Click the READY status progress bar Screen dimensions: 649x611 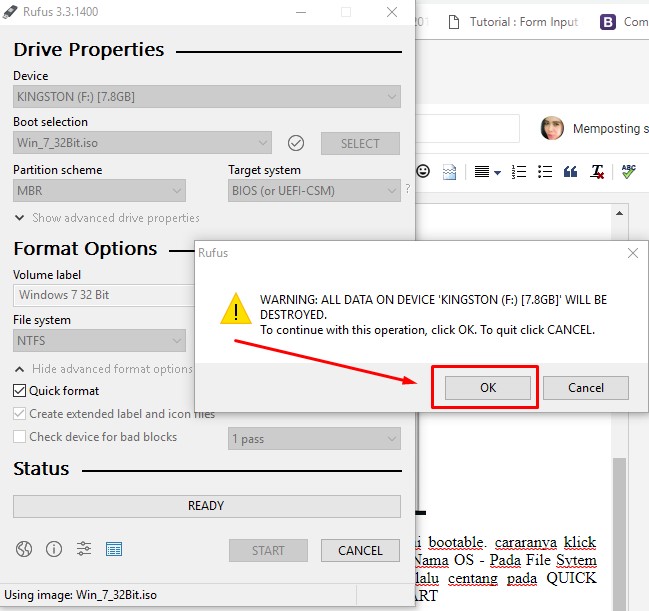(207, 506)
